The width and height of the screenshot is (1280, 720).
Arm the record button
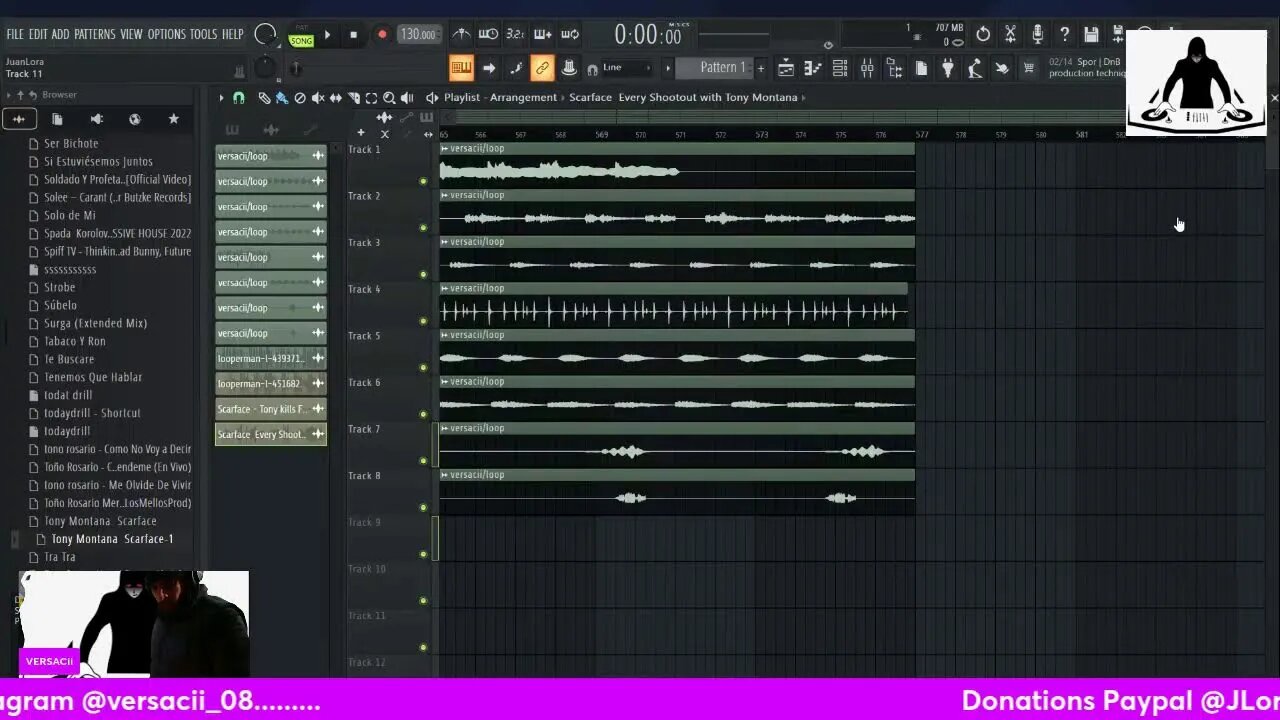pyautogui.click(x=381, y=35)
